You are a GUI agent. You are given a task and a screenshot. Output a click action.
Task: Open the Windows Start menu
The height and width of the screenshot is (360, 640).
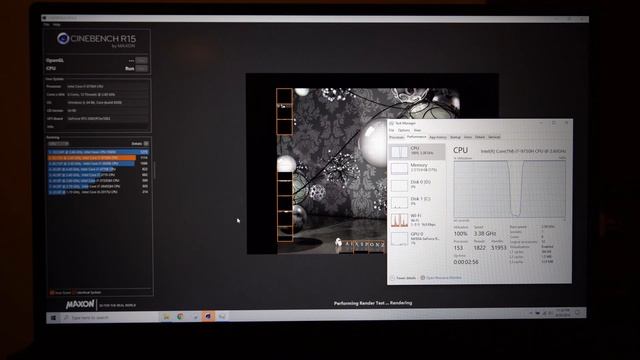(53, 318)
